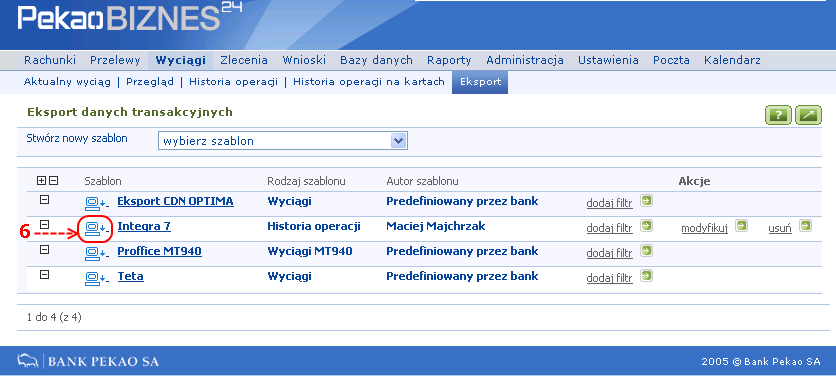
Task: Open the Wyciągi menu
Action: (181, 60)
